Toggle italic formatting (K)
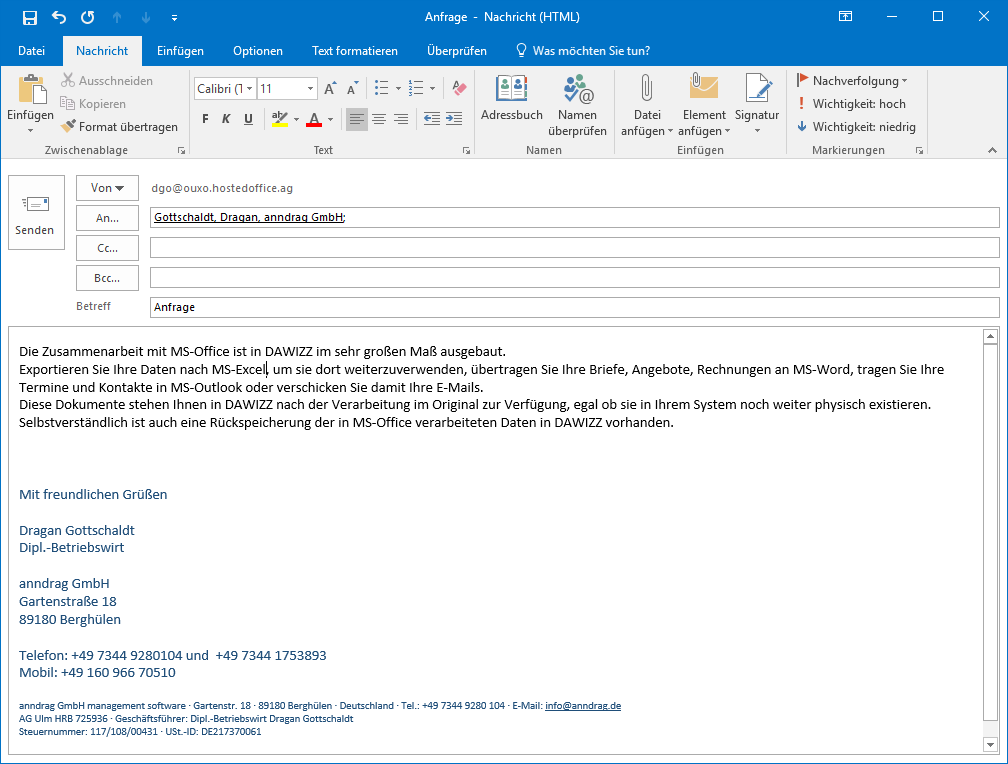The height and width of the screenshot is (764, 1008). (x=226, y=119)
